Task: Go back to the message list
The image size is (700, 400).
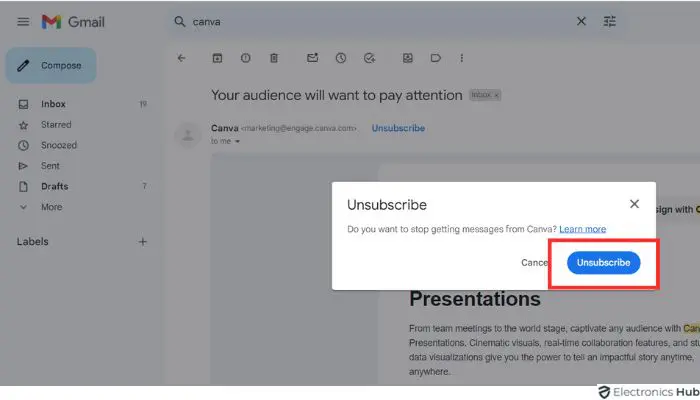Action: [x=181, y=58]
